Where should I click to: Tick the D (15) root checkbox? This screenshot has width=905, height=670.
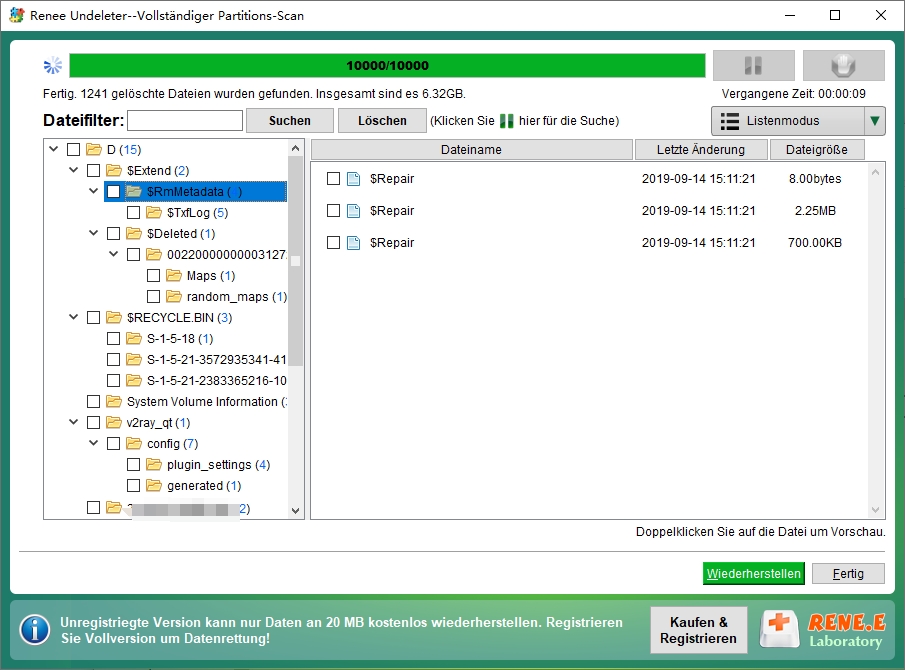click(x=73, y=149)
